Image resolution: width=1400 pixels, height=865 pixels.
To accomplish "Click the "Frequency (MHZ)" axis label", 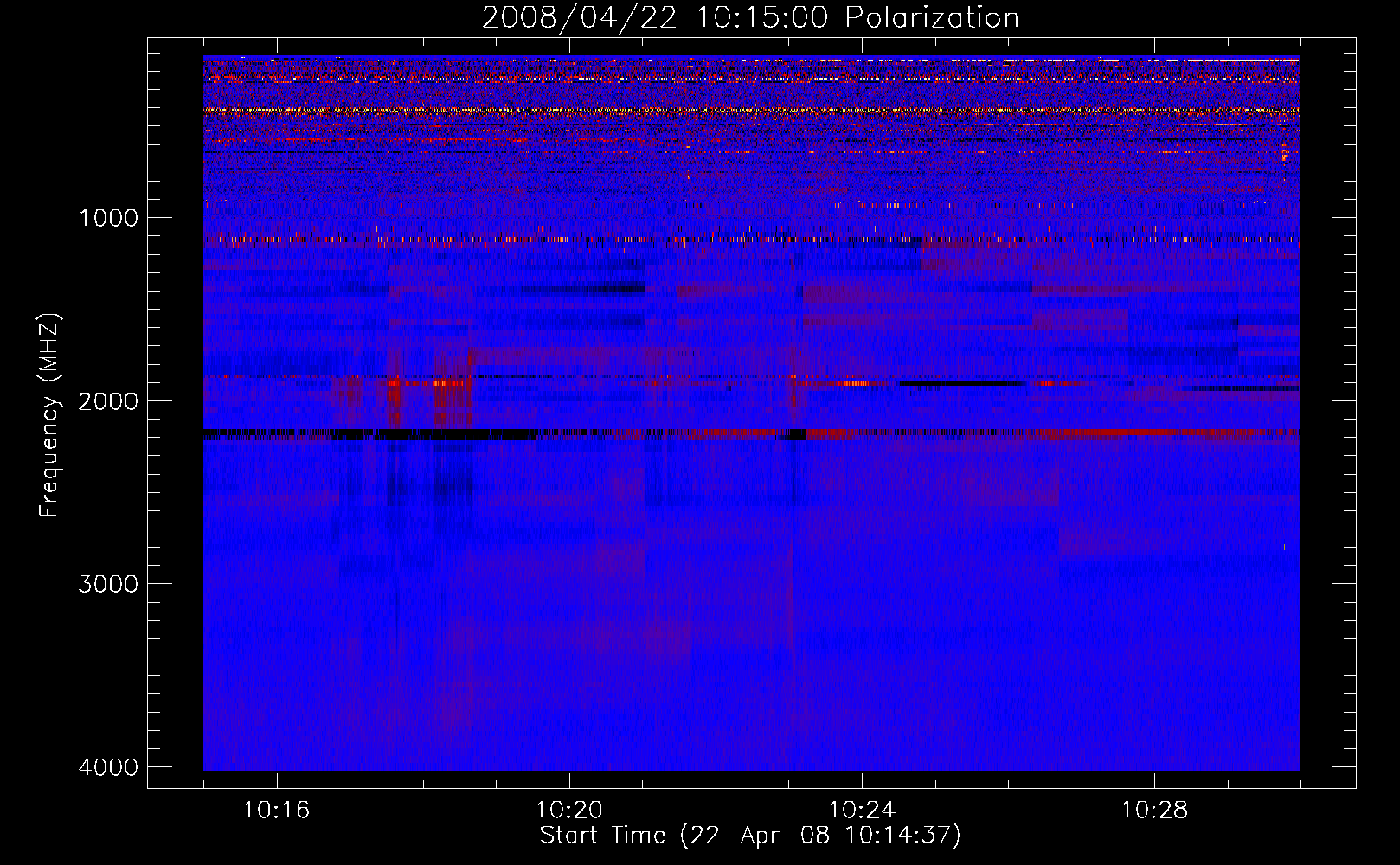I will tap(49, 415).
